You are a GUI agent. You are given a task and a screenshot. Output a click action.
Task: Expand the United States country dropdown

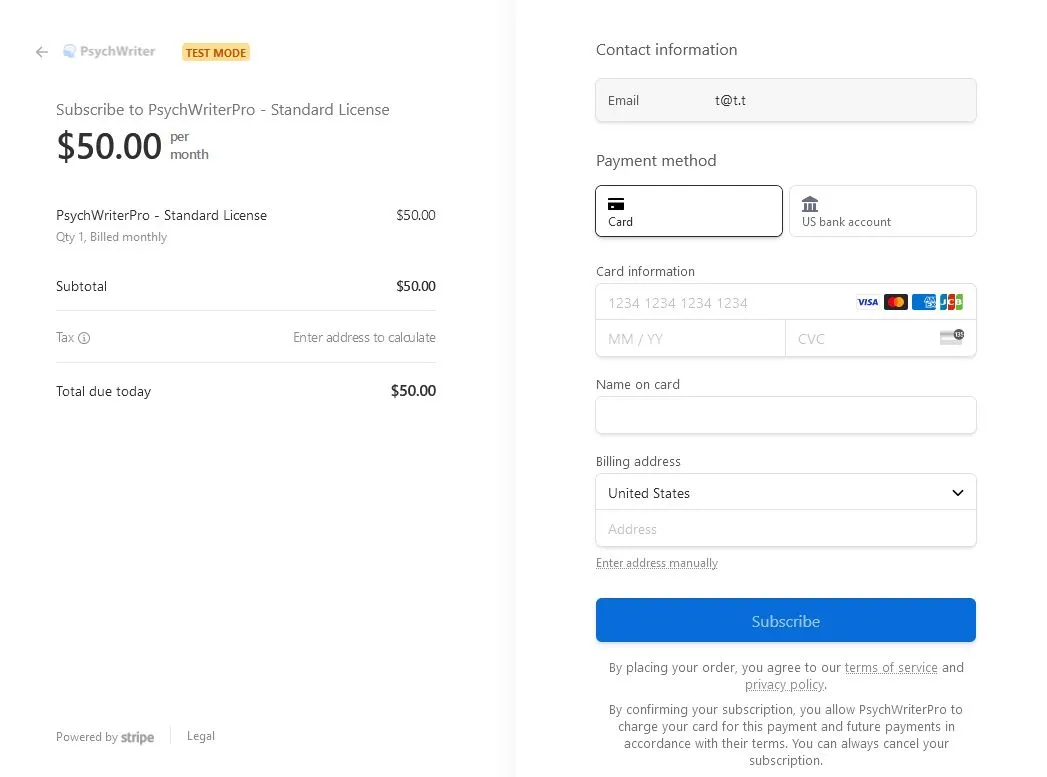pos(785,493)
